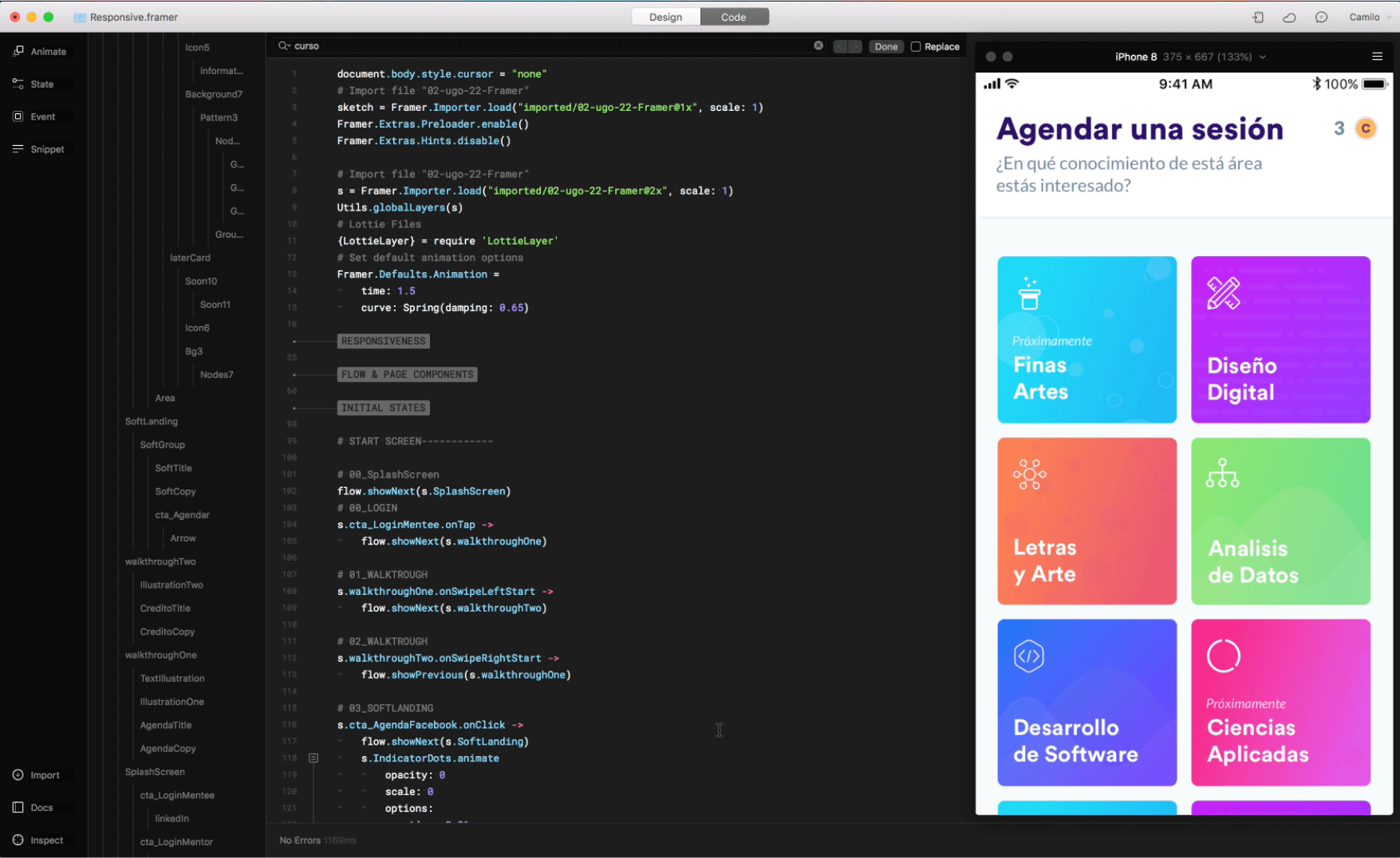The image size is (1400, 858).
Task: Select the SoftLanding layer
Action: click(152, 421)
